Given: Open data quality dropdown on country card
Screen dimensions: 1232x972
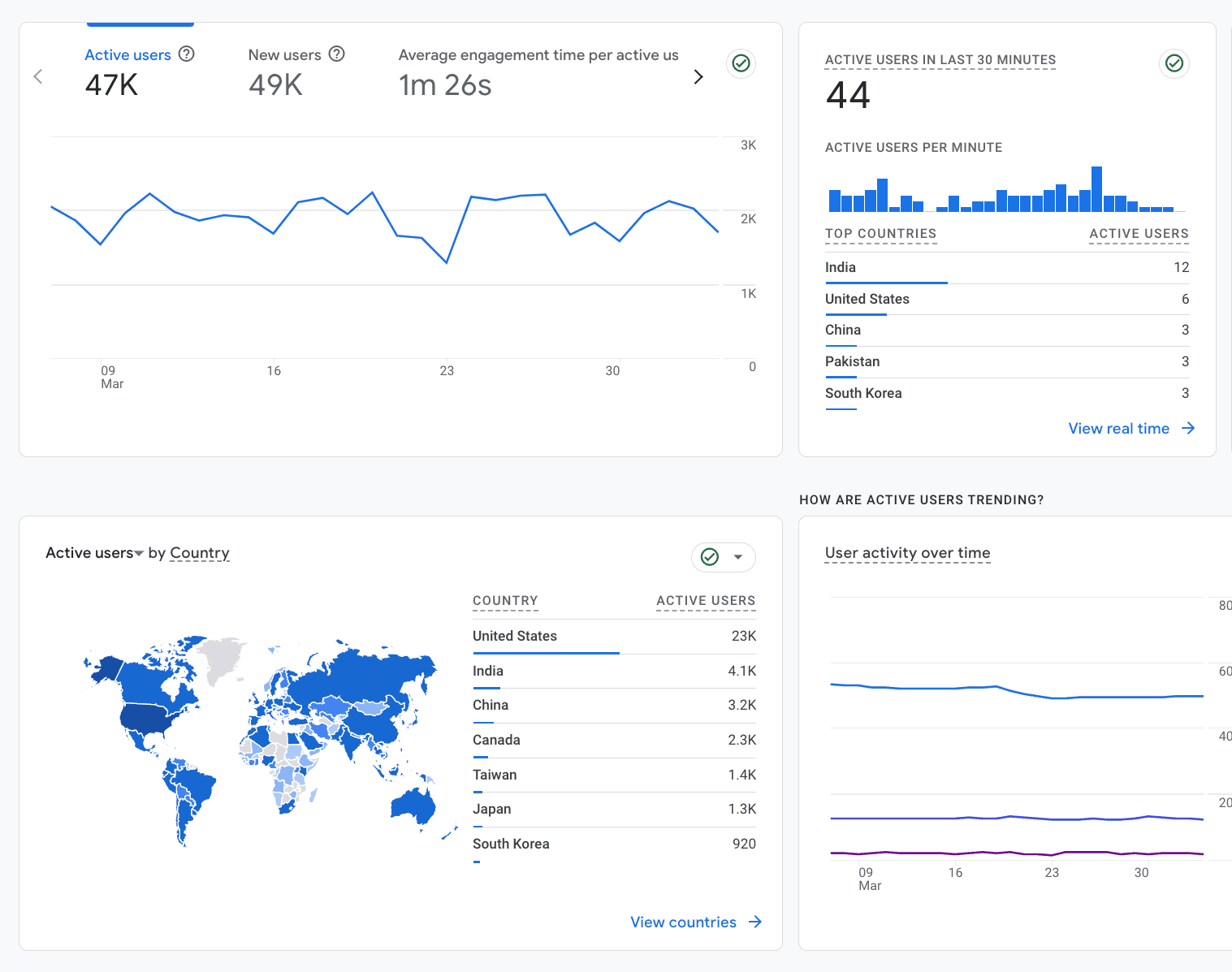Looking at the screenshot, I should pos(724,557).
